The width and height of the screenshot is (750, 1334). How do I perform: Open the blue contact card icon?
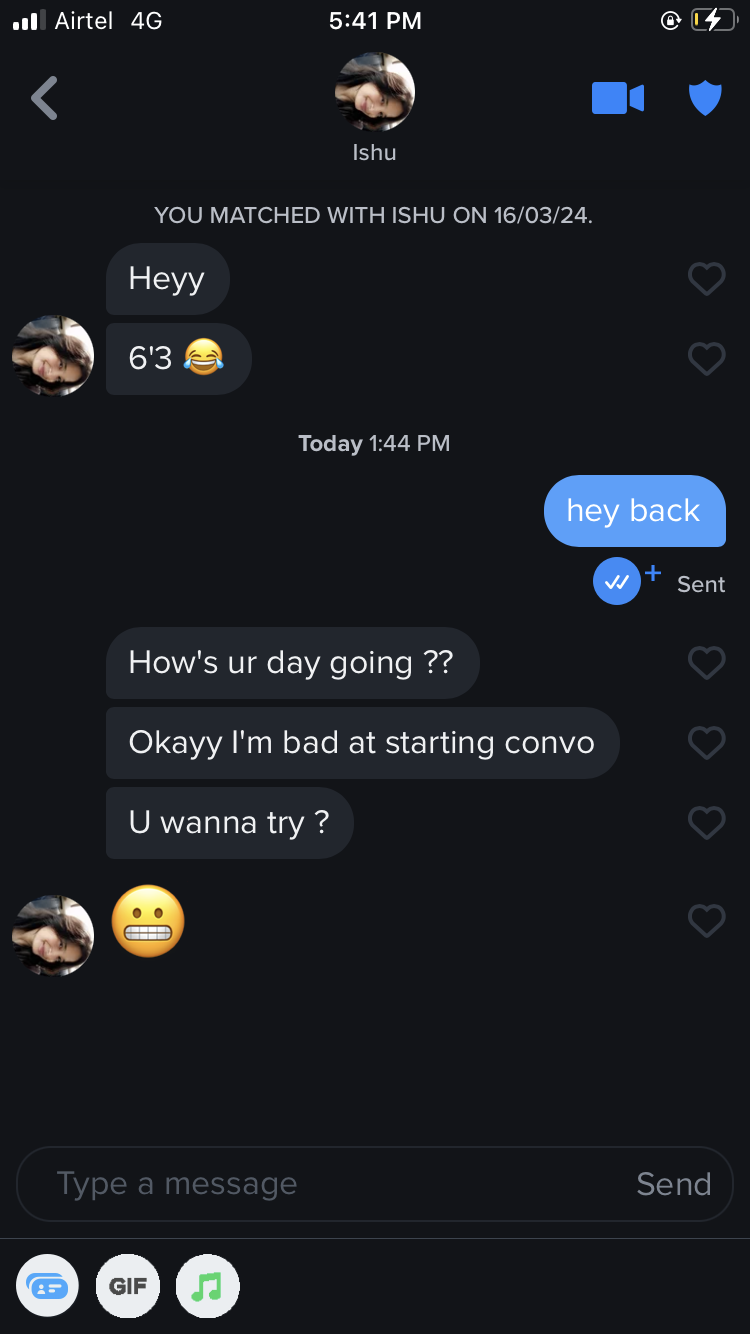click(x=47, y=1286)
